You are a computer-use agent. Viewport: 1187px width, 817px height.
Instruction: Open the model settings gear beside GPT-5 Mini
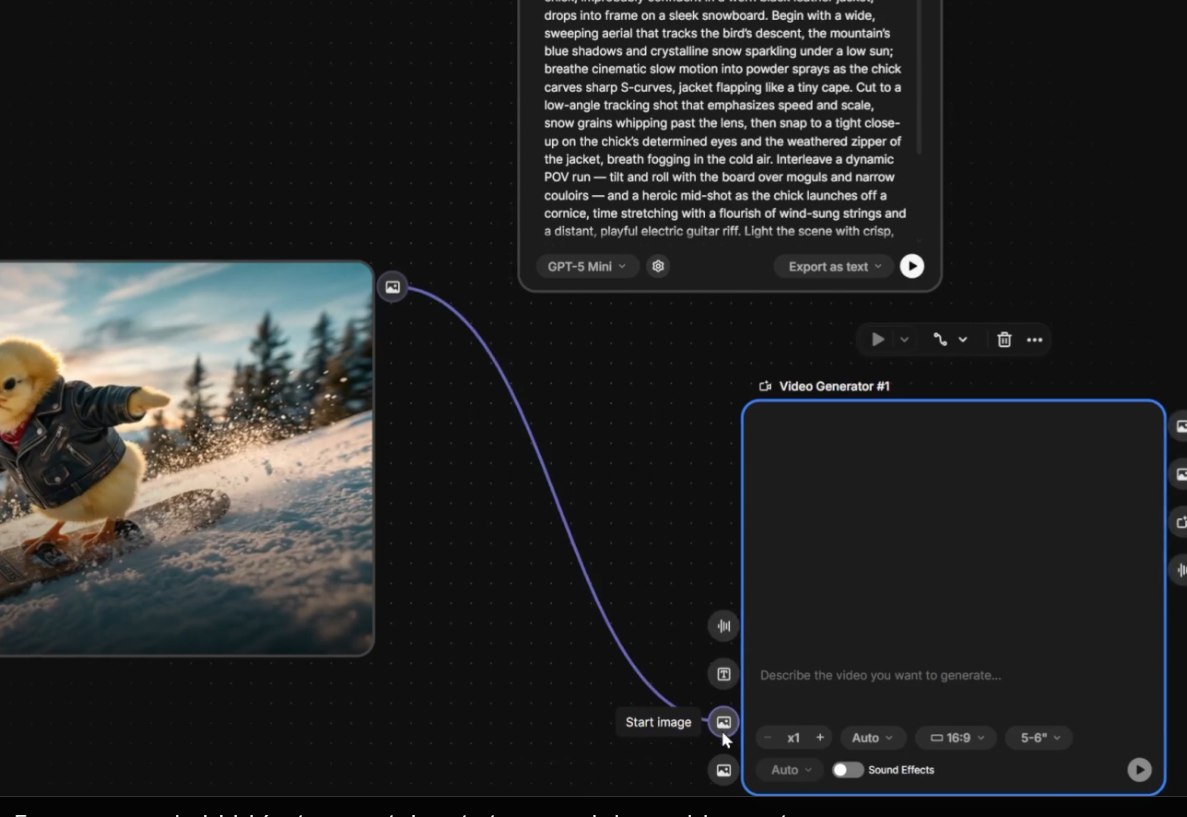click(657, 266)
